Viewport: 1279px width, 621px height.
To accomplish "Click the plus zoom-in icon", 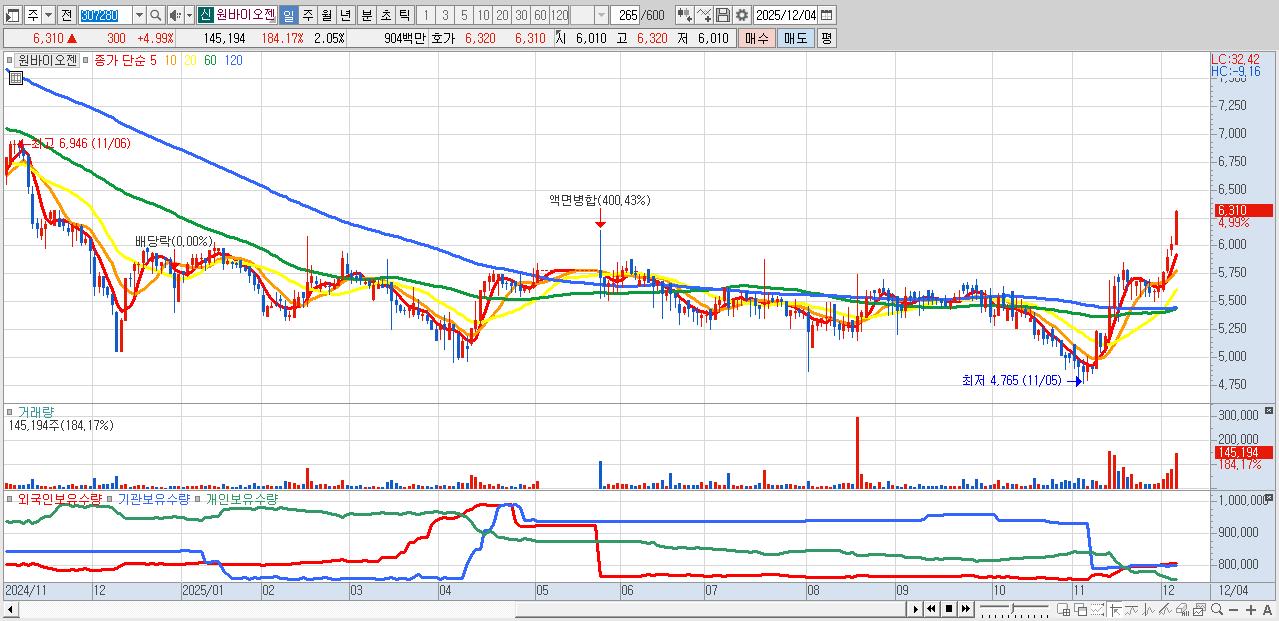I will pos(1252,609).
